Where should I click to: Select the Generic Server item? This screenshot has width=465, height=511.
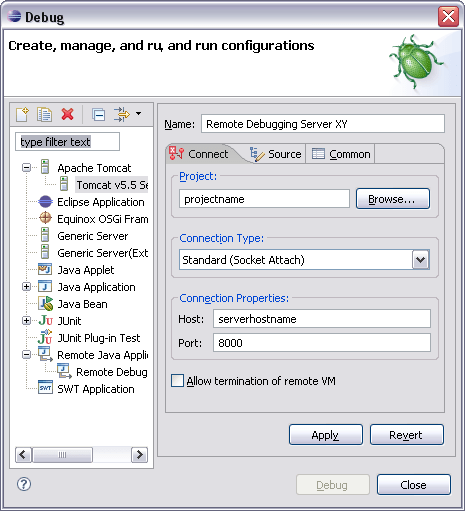[93, 236]
